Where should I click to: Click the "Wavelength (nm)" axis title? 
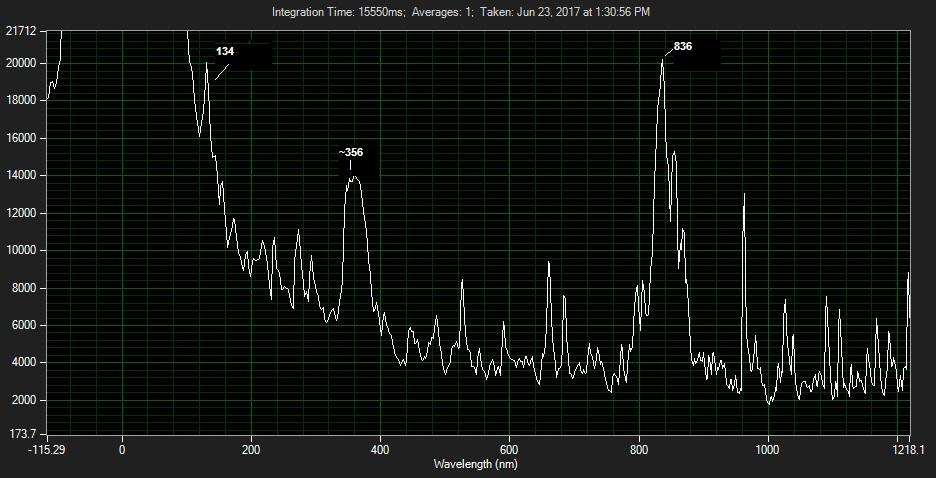(476, 464)
